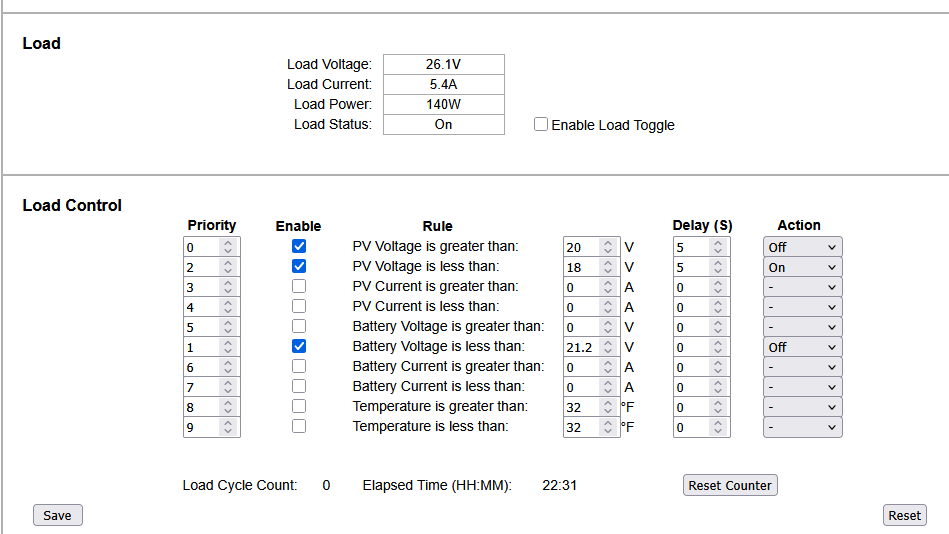949x534 pixels.
Task: Select priority field of Battery Current greater than
Action: [x=211, y=367]
